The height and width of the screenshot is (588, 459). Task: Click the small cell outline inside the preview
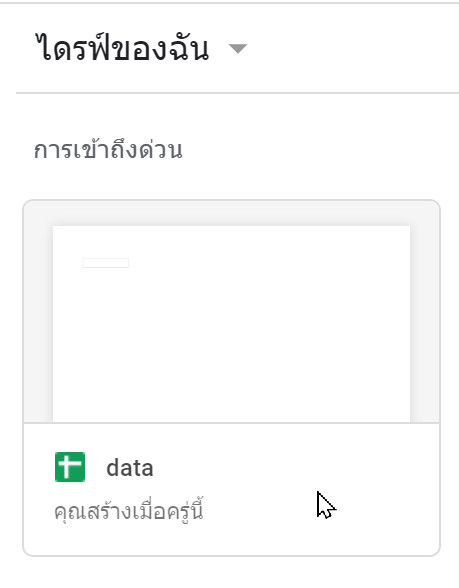pyautogui.click(x=106, y=263)
